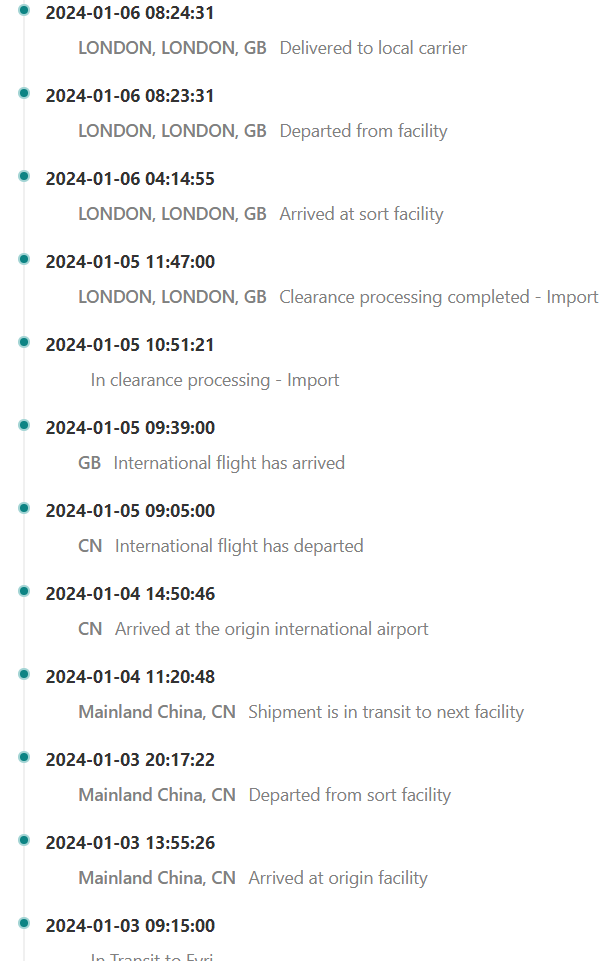
Task: Select the dot next to 2024-01-06 04:14:55
Action: pos(24,176)
